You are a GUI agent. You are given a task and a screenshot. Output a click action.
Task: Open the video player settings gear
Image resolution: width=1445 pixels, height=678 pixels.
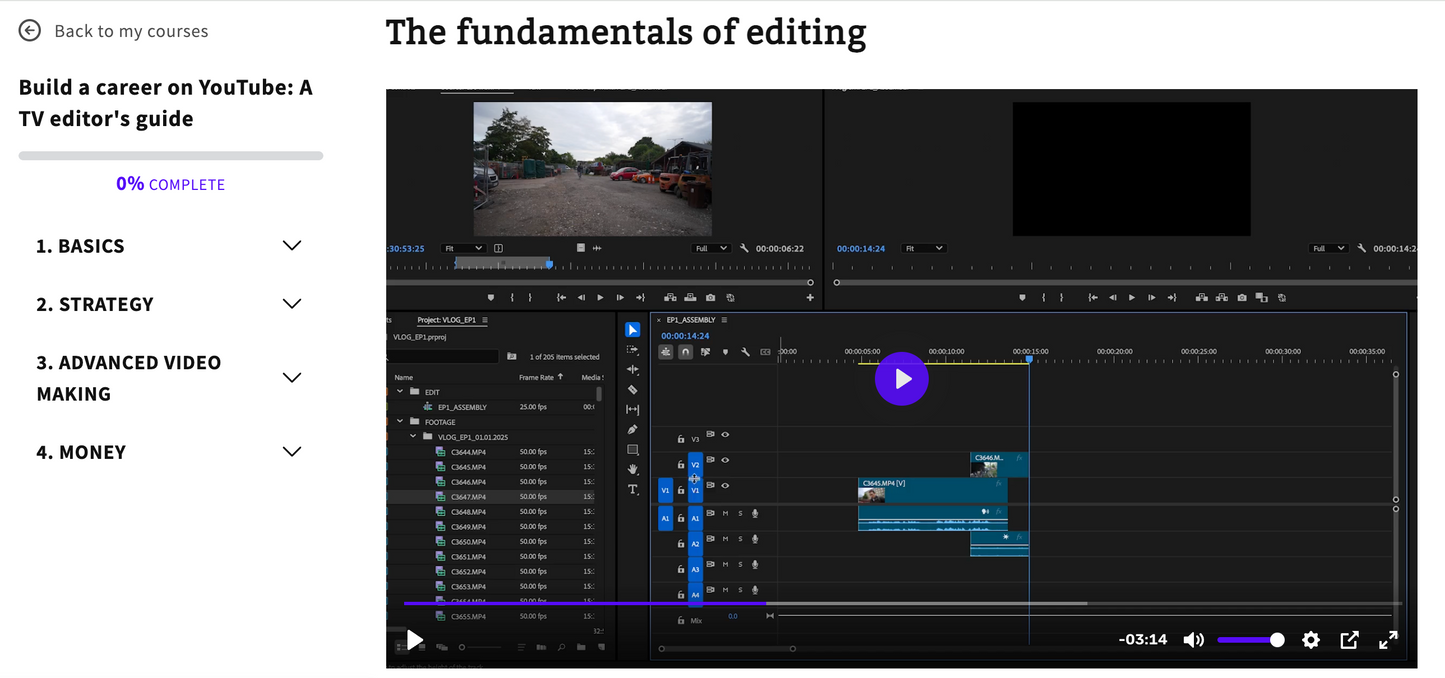pyautogui.click(x=1311, y=640)
